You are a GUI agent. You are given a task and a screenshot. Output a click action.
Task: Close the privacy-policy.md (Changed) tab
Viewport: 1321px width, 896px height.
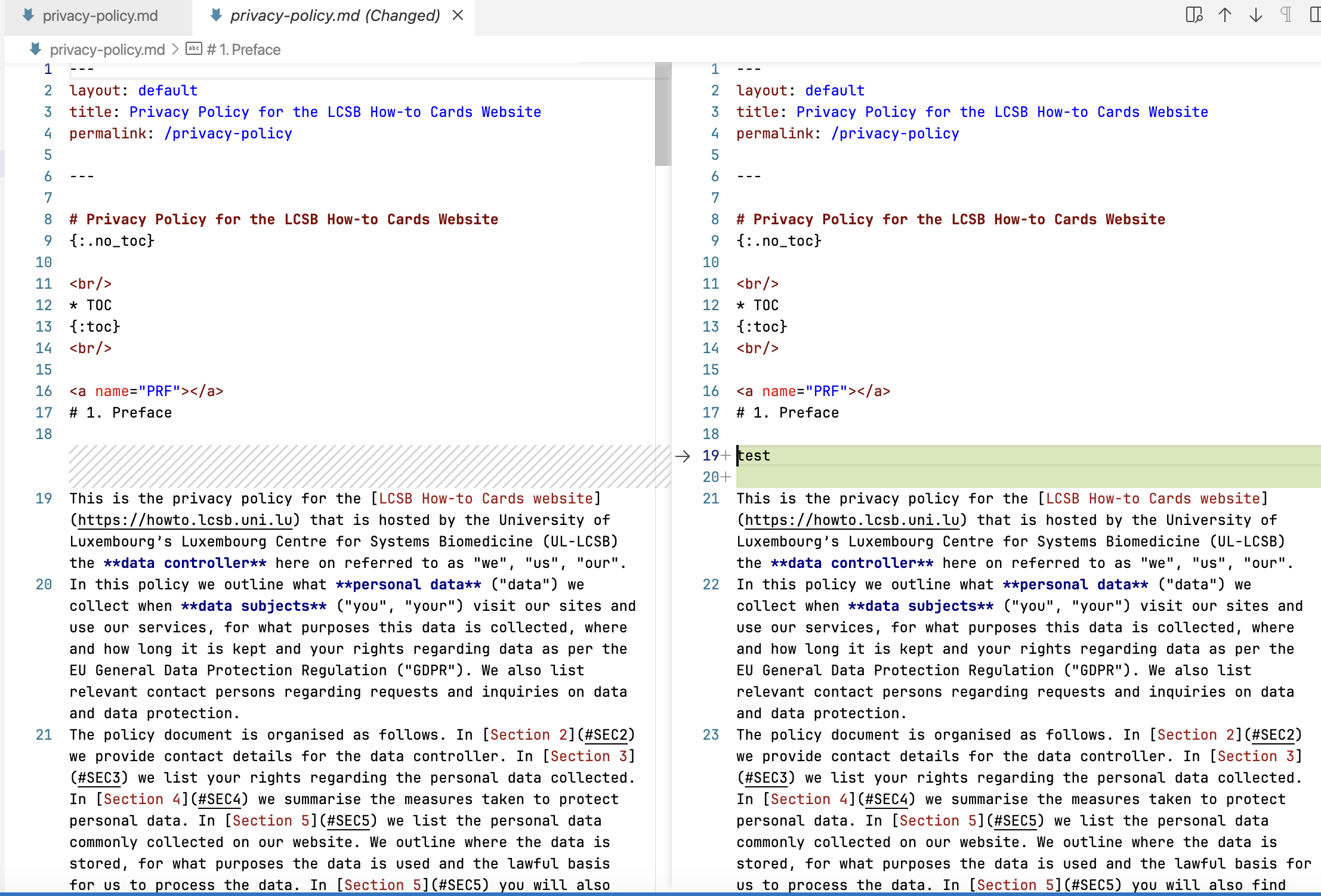458,16
